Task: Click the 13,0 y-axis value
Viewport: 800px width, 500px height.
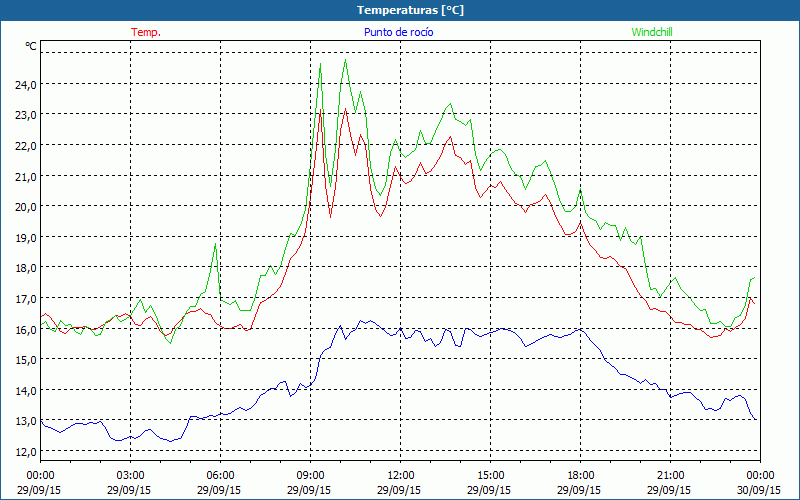Action: (26, 421)
